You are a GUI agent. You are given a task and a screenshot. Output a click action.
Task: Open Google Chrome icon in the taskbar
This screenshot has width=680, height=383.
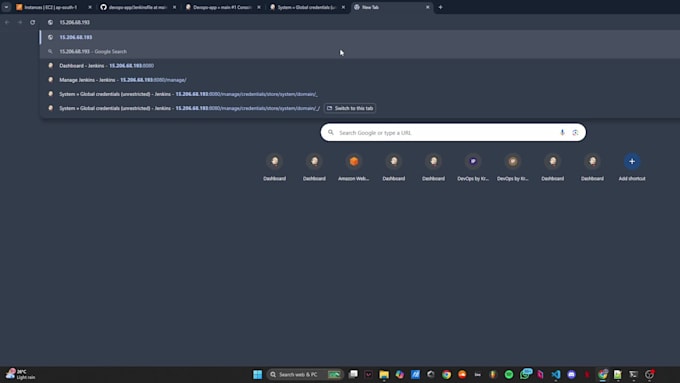coord(446,374)
